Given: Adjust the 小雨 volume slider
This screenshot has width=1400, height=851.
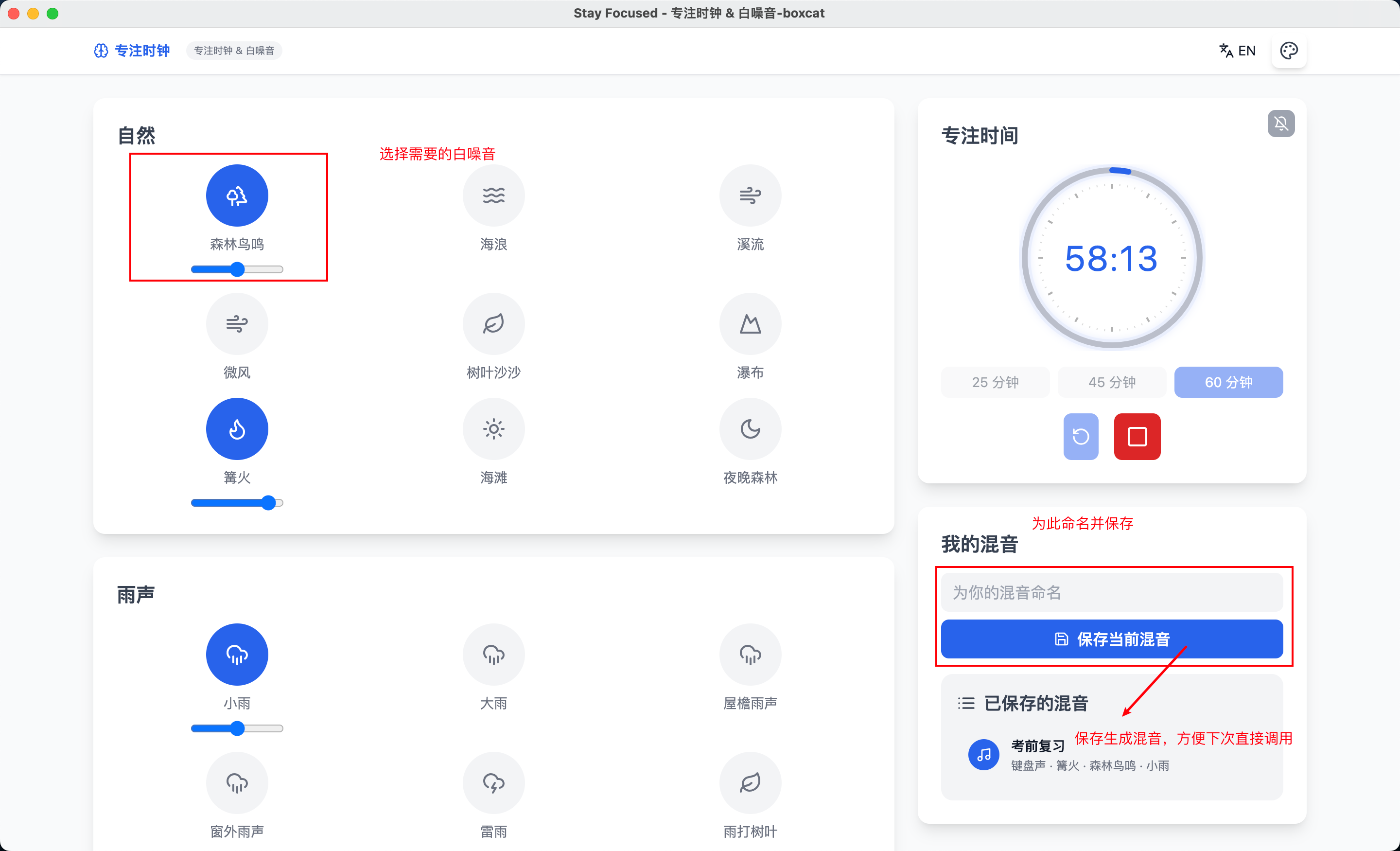Looking at the screenshot, I should 237,729.
